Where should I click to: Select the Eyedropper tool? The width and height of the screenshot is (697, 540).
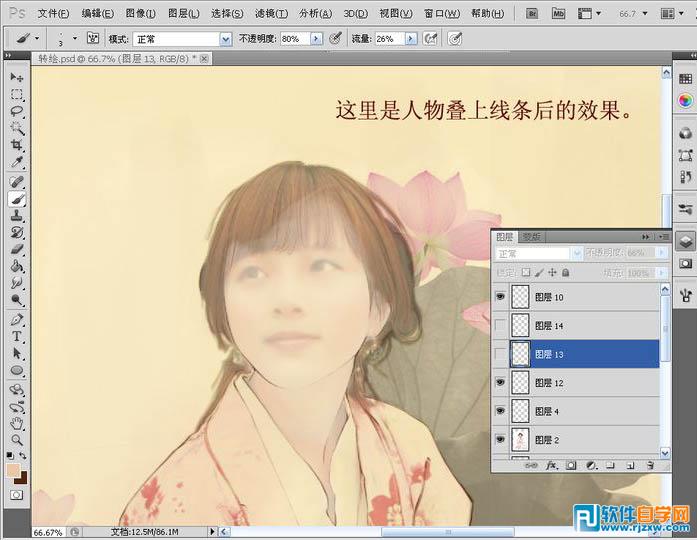[17, 162]
